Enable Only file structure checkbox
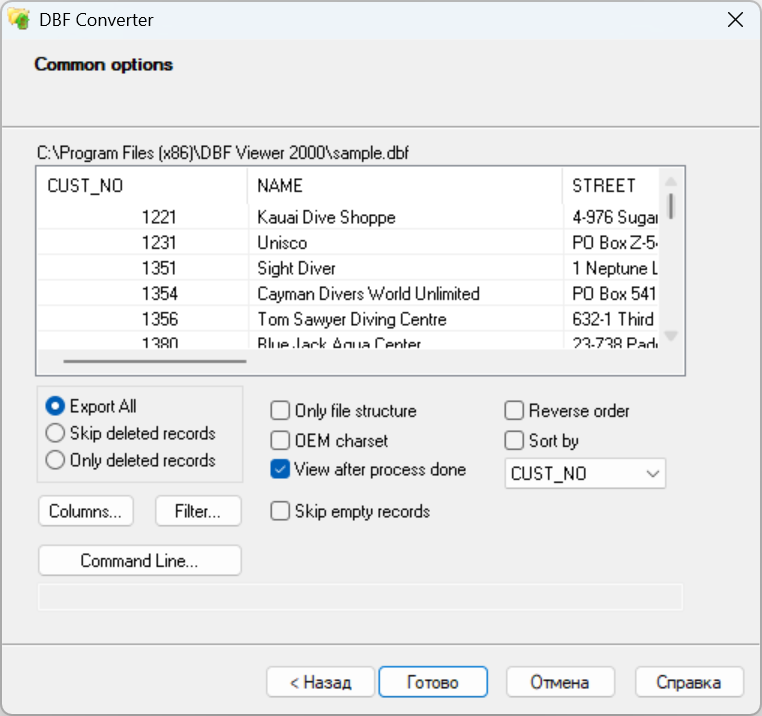 tap(281, 411)
